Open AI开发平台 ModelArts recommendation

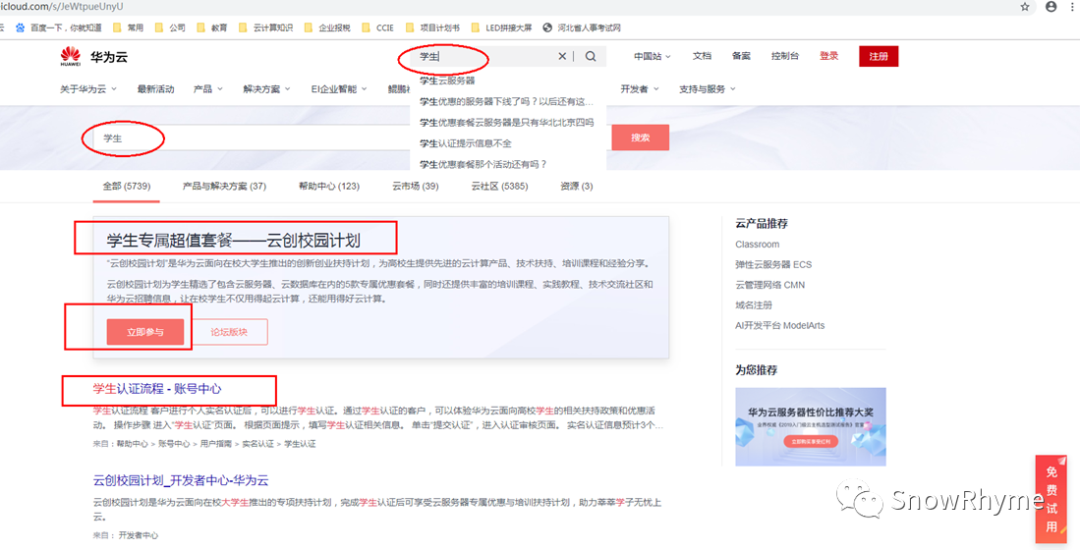click(780, 326)
